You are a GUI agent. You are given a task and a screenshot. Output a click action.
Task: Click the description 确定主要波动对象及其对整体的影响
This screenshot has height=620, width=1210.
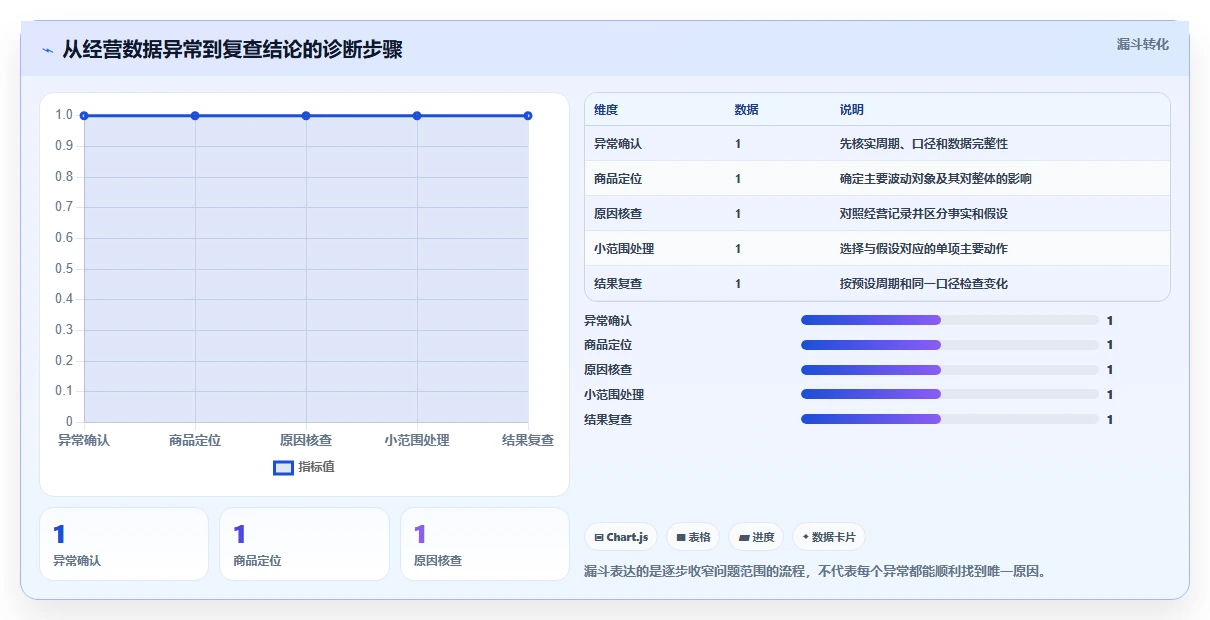(x=936, y=179)
